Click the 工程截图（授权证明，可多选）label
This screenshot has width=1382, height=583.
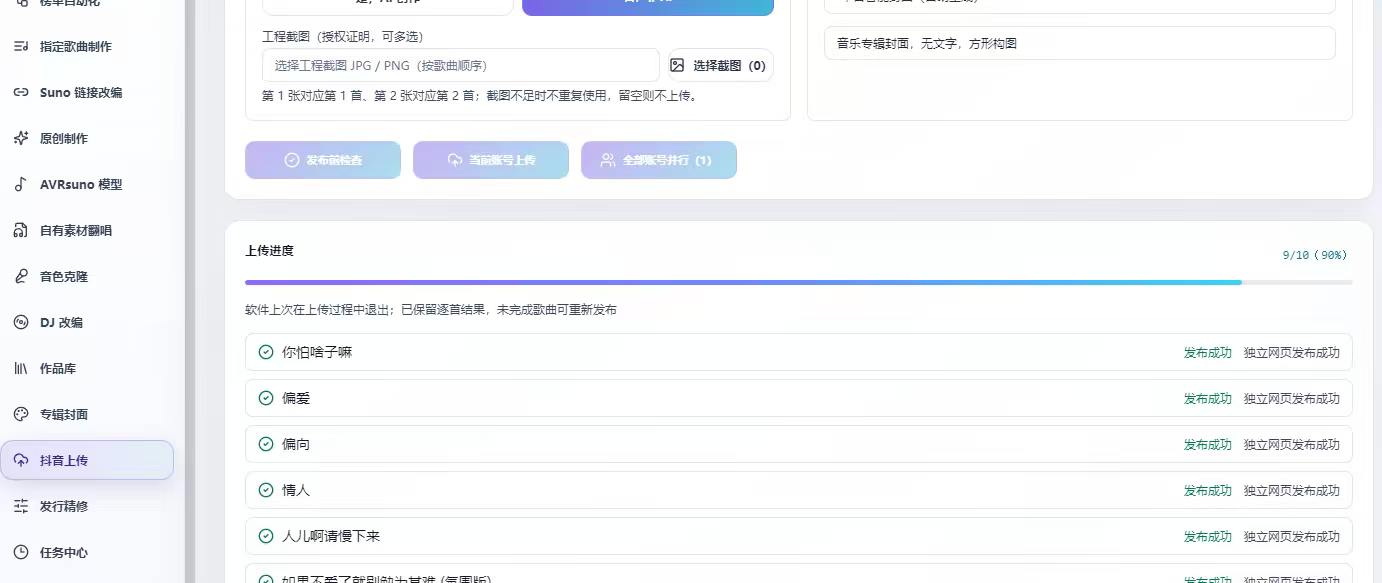[x=343, y=36]
